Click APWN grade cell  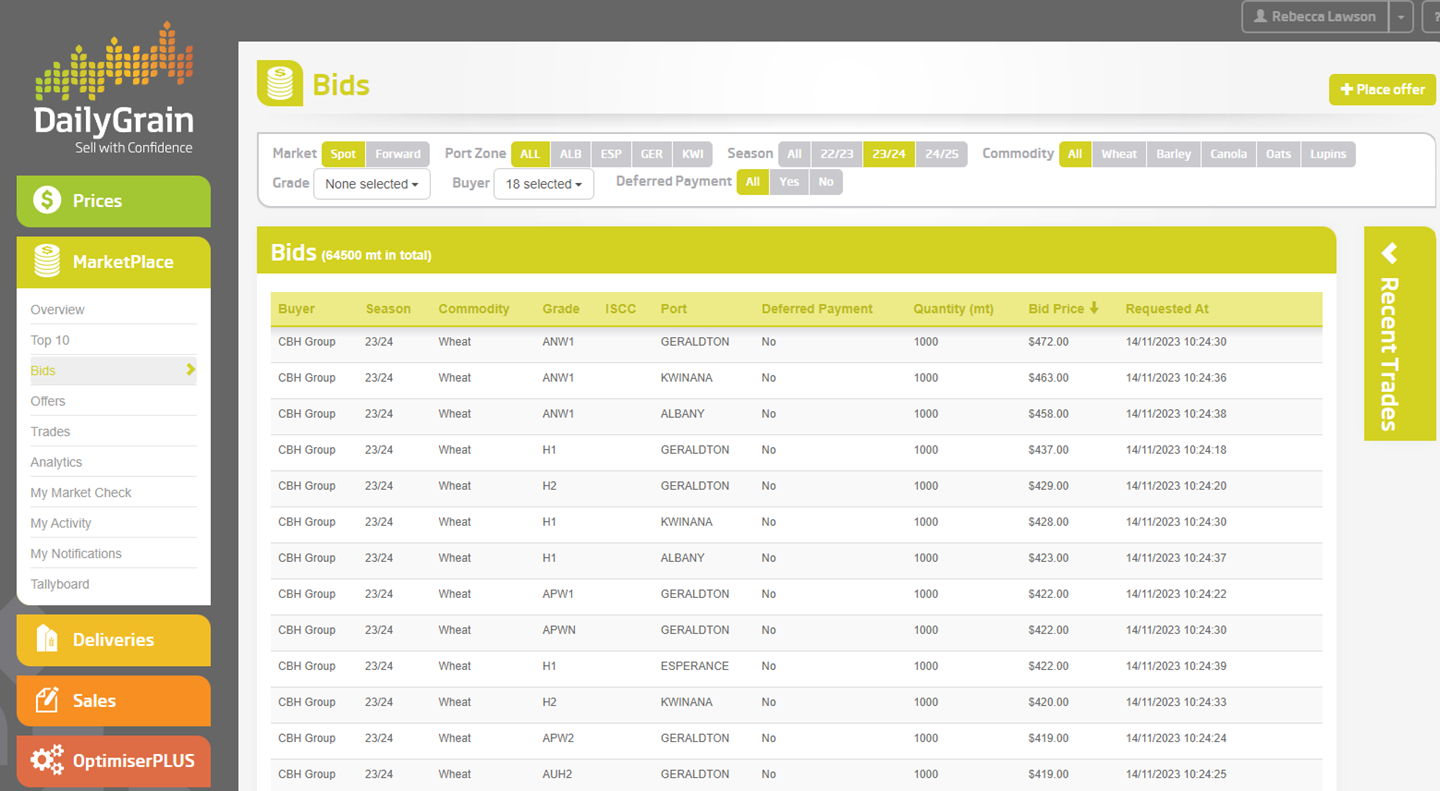(x=559, y=630)
